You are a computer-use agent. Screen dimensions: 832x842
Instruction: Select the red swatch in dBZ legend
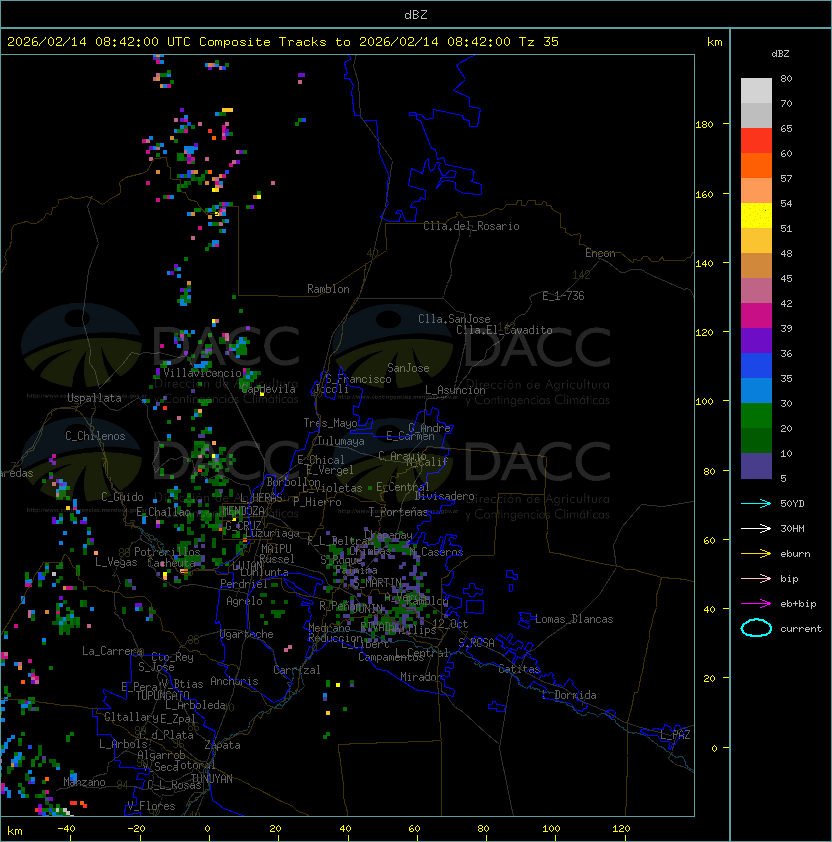click(x=756, y=141)
